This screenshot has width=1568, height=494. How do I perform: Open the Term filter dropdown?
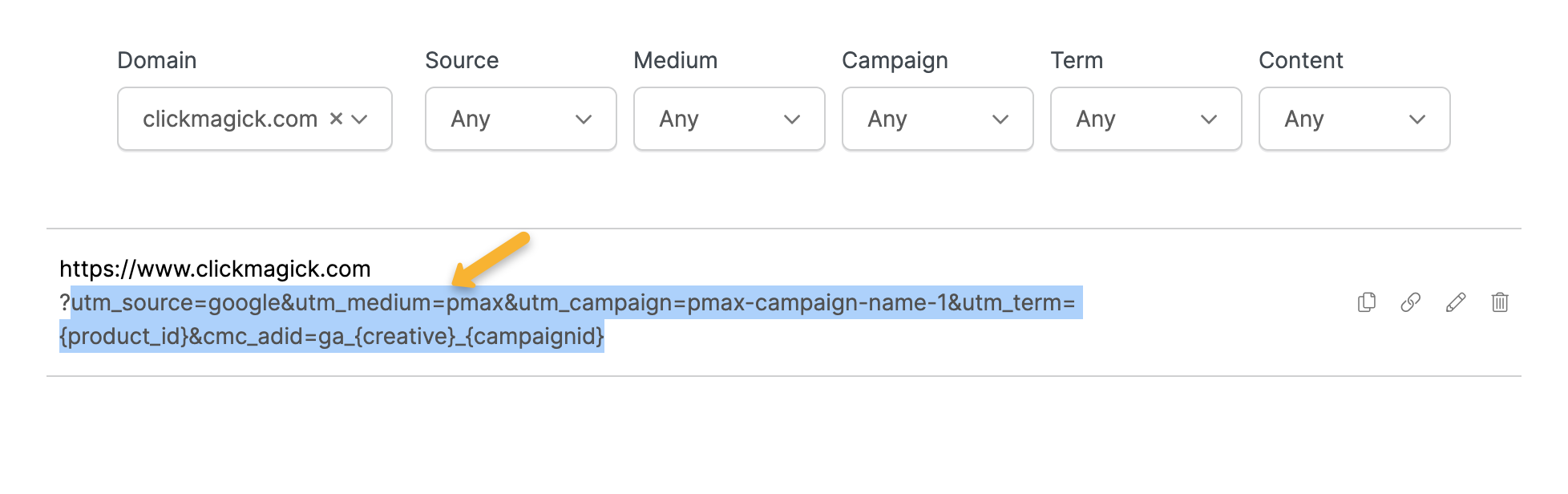click(1146, 119)
